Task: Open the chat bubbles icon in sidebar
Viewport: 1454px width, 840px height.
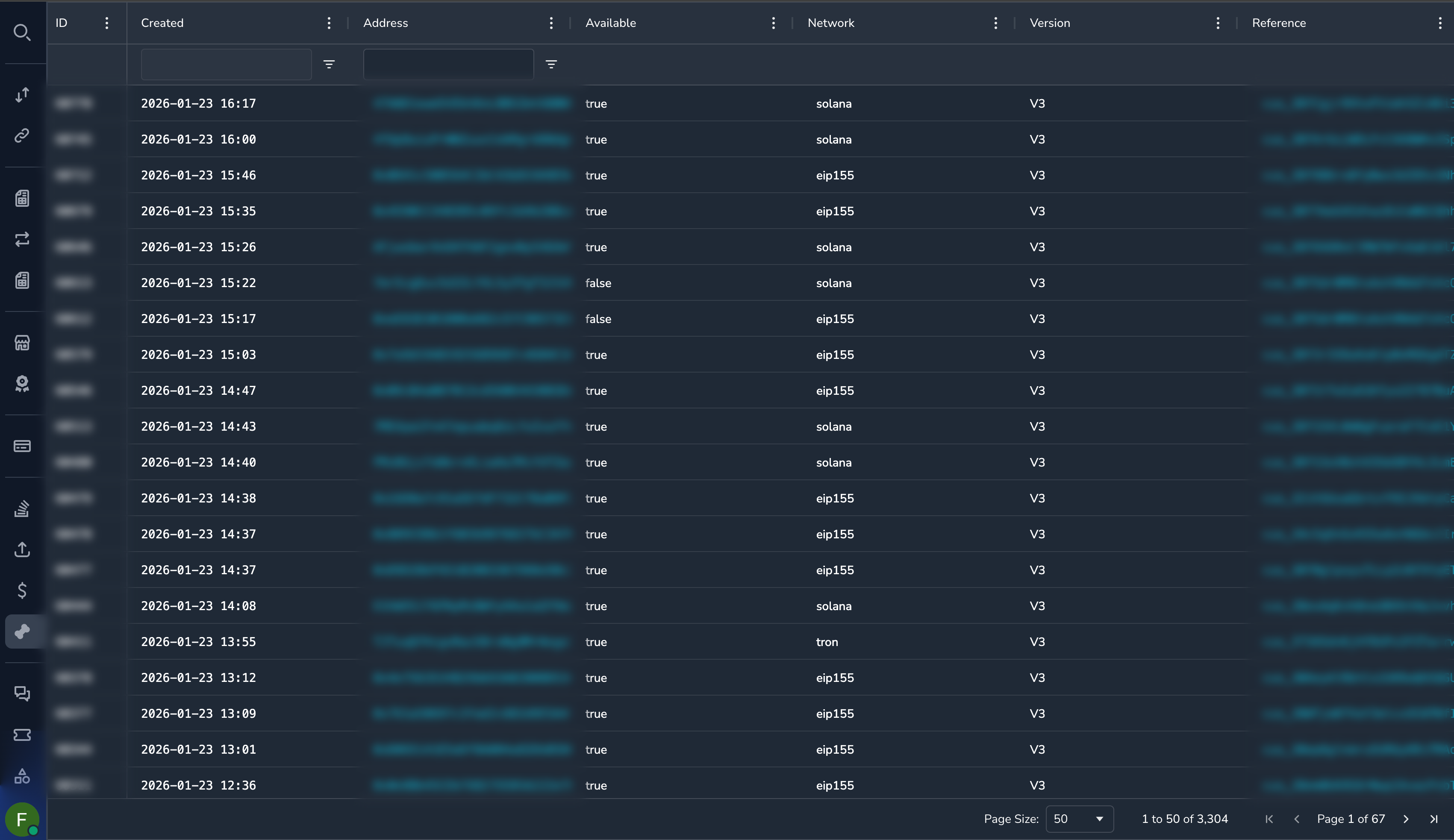Action: (x=22, y=693)
